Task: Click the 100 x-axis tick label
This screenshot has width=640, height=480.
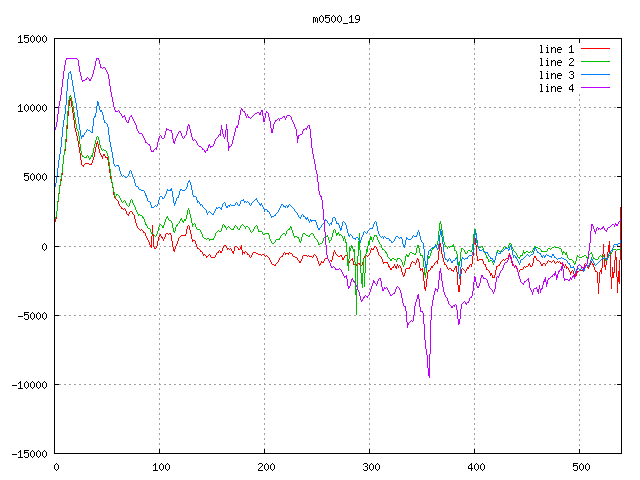Action: 160,467
